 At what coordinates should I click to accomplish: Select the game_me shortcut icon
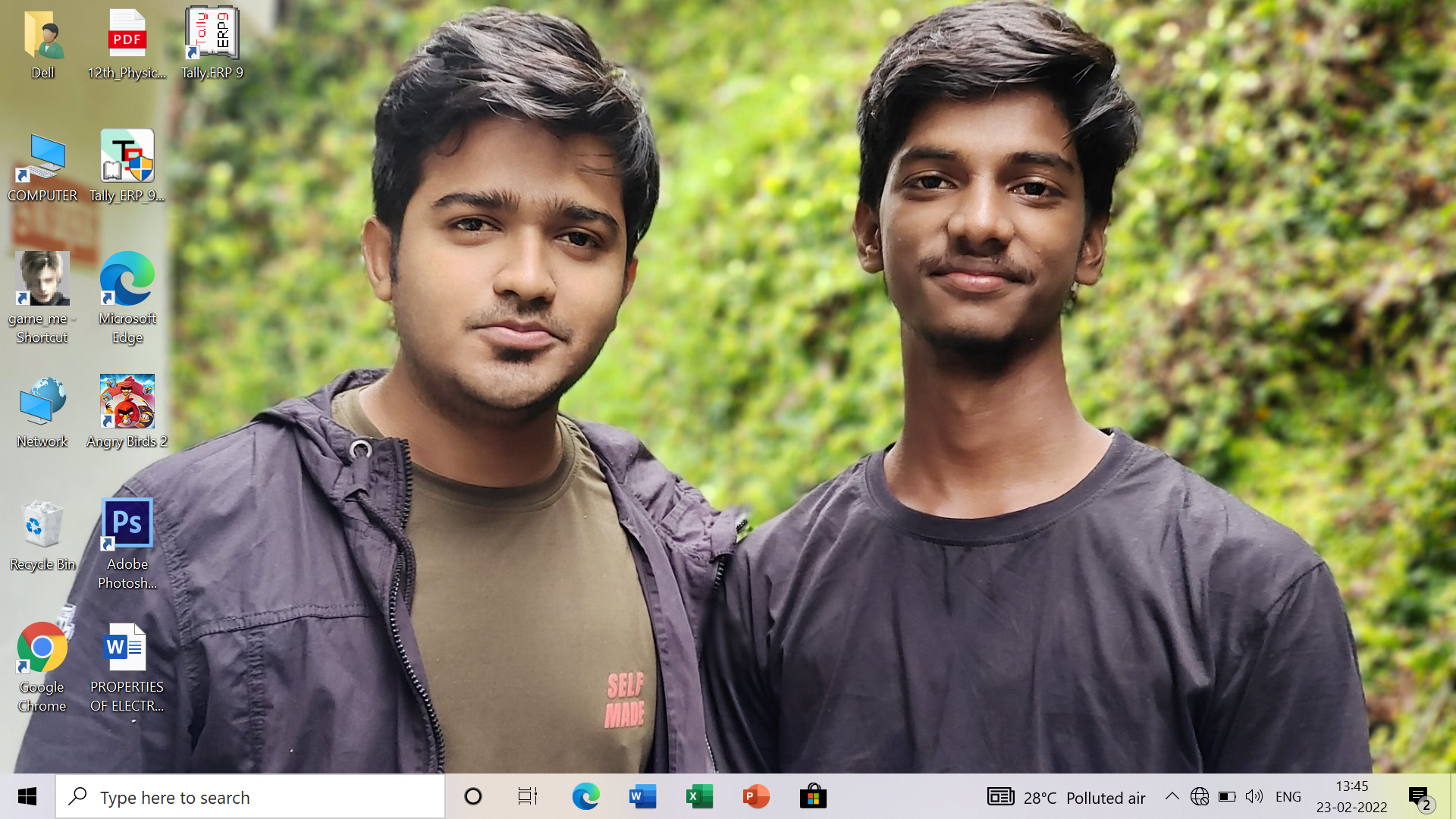(42, 279)
